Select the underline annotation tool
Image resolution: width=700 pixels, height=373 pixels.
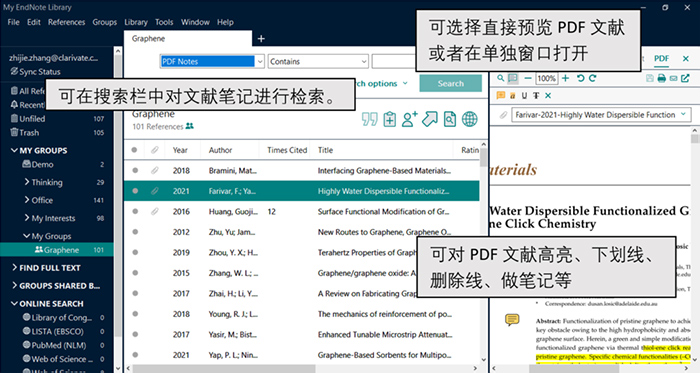tap(524, 95)
